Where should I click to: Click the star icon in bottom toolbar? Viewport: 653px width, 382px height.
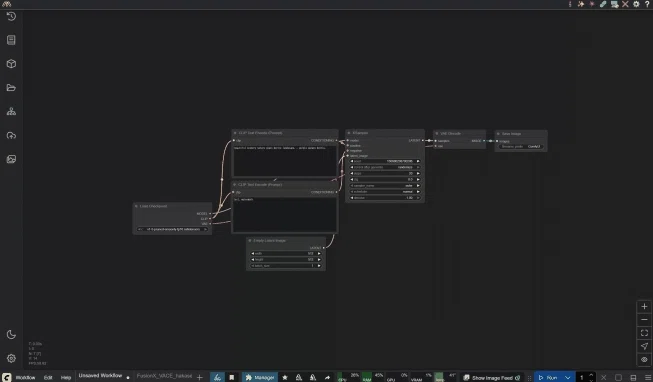point(285,377)
